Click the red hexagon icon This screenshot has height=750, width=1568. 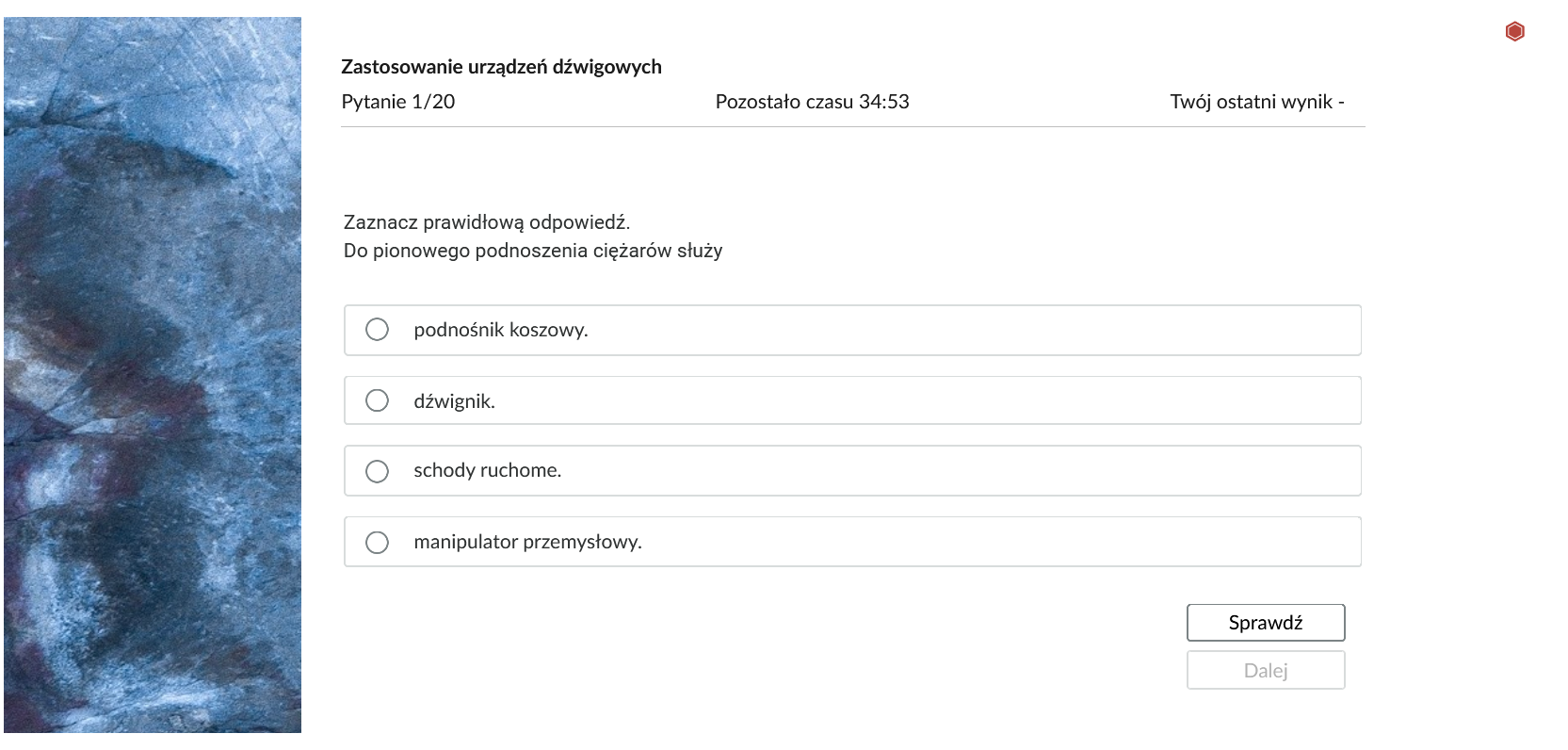click(1514, 32)
